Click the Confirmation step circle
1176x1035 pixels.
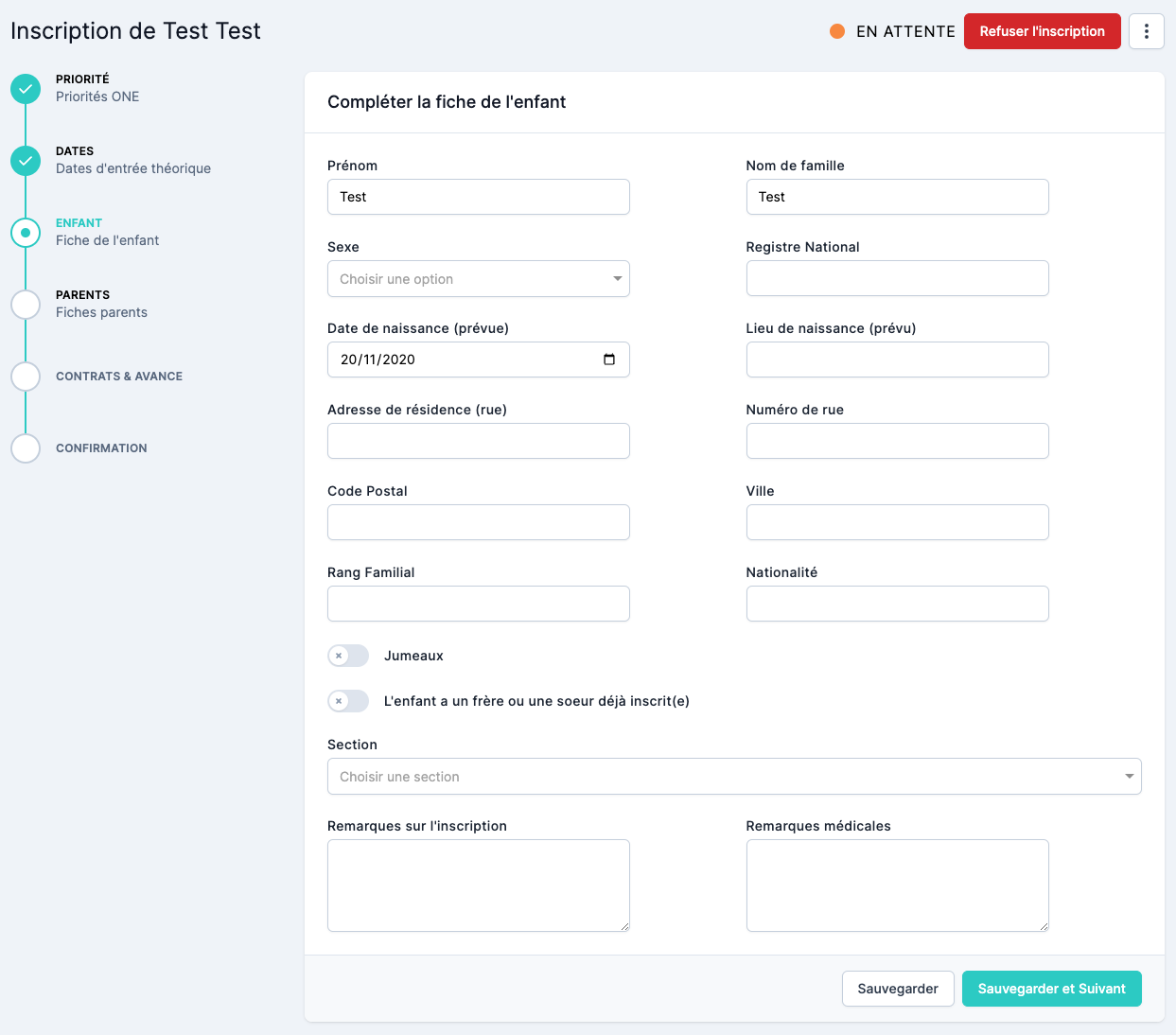pyautogui.click(x=26, y=448)
